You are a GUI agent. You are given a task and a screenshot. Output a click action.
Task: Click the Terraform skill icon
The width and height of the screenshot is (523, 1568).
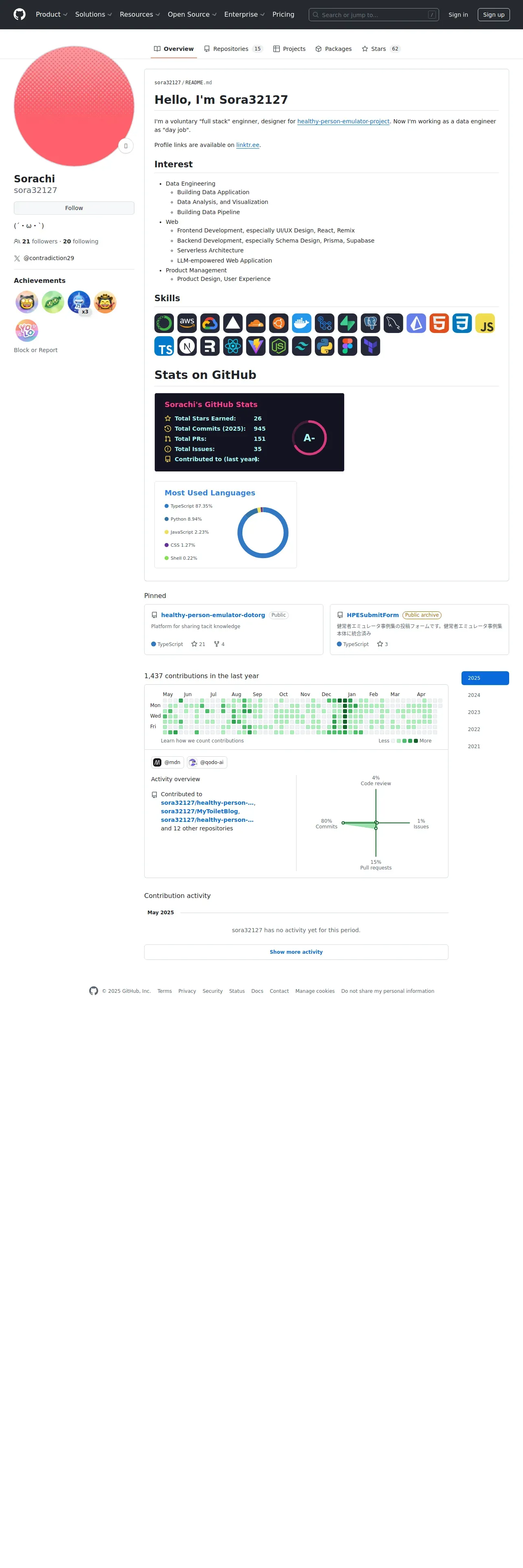(370, 346)
